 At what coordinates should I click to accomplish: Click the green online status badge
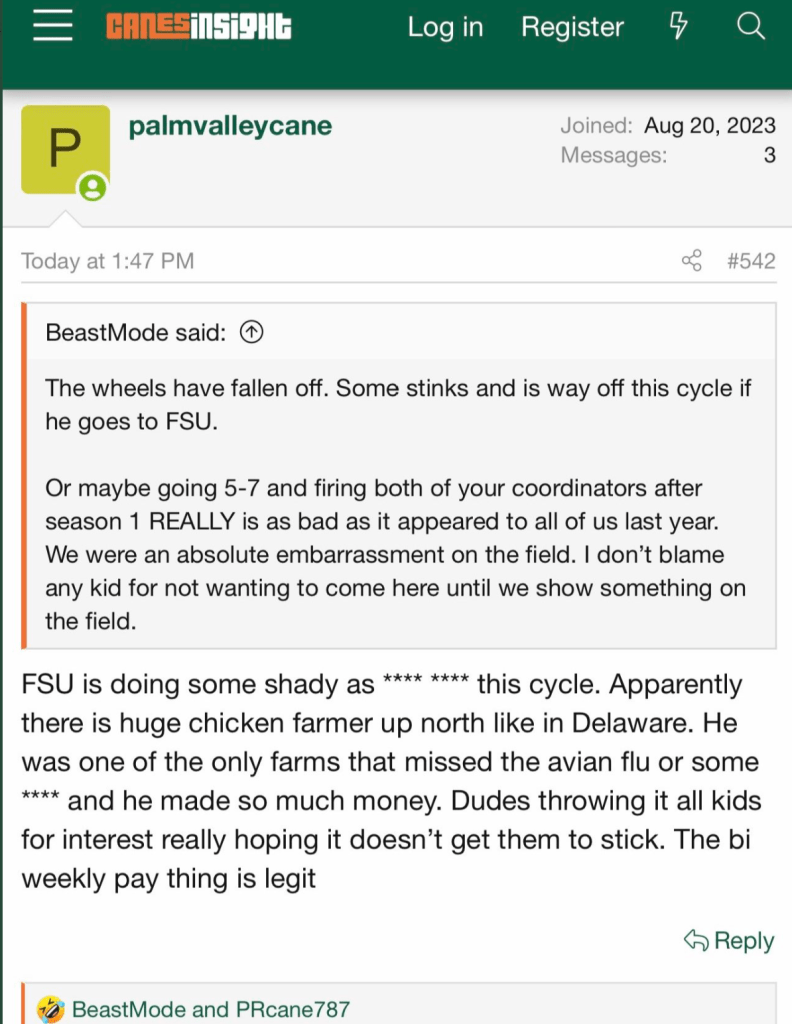click(93, 187)
